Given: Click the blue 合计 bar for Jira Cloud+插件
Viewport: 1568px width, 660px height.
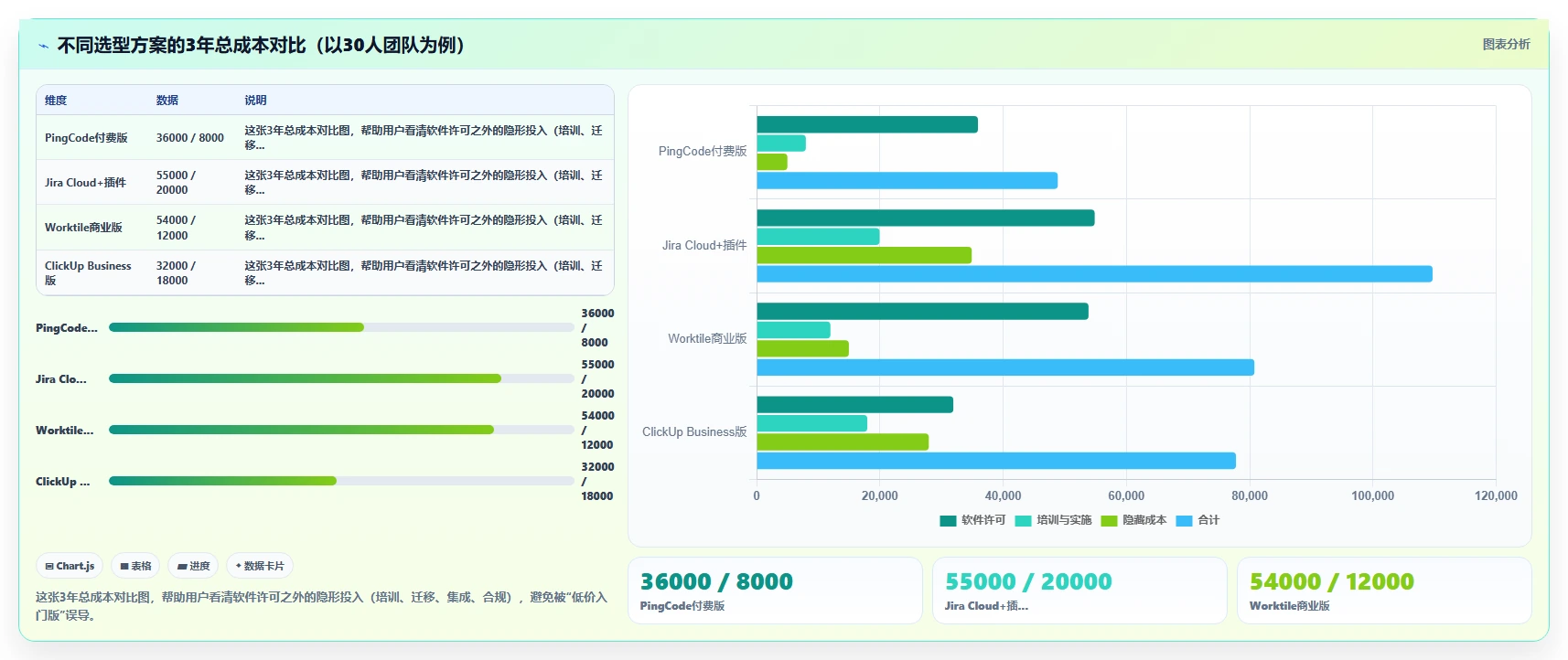Looking at the screenshot, I should click(x=1095, y=274).
